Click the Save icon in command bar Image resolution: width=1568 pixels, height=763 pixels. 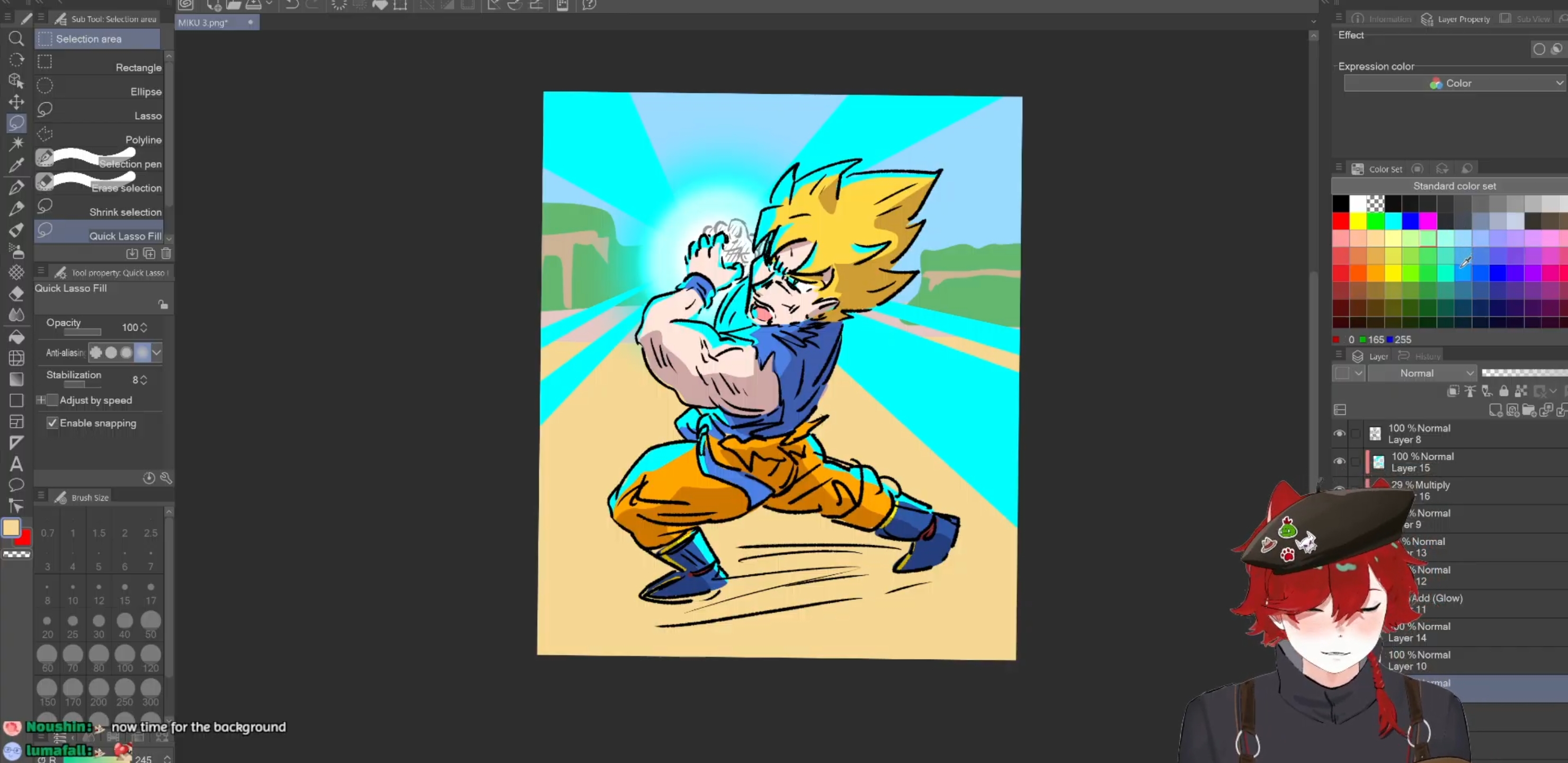254,5
